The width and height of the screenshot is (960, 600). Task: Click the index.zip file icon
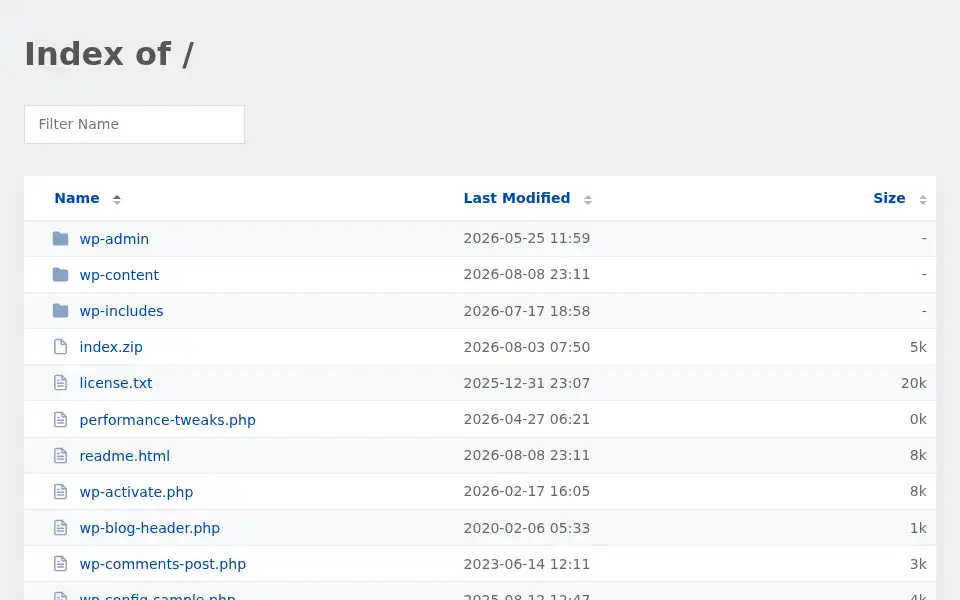pyautogui.click(x=60, y=347)
